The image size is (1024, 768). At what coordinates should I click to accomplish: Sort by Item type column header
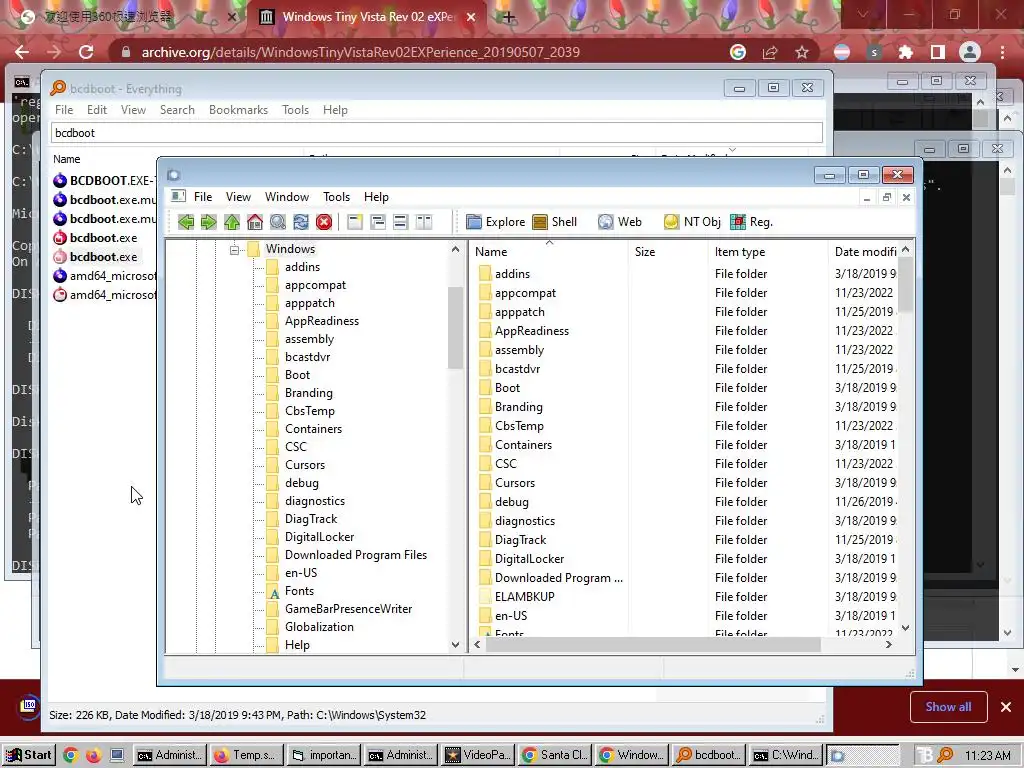pyautogui.click(x=767, y=252)
